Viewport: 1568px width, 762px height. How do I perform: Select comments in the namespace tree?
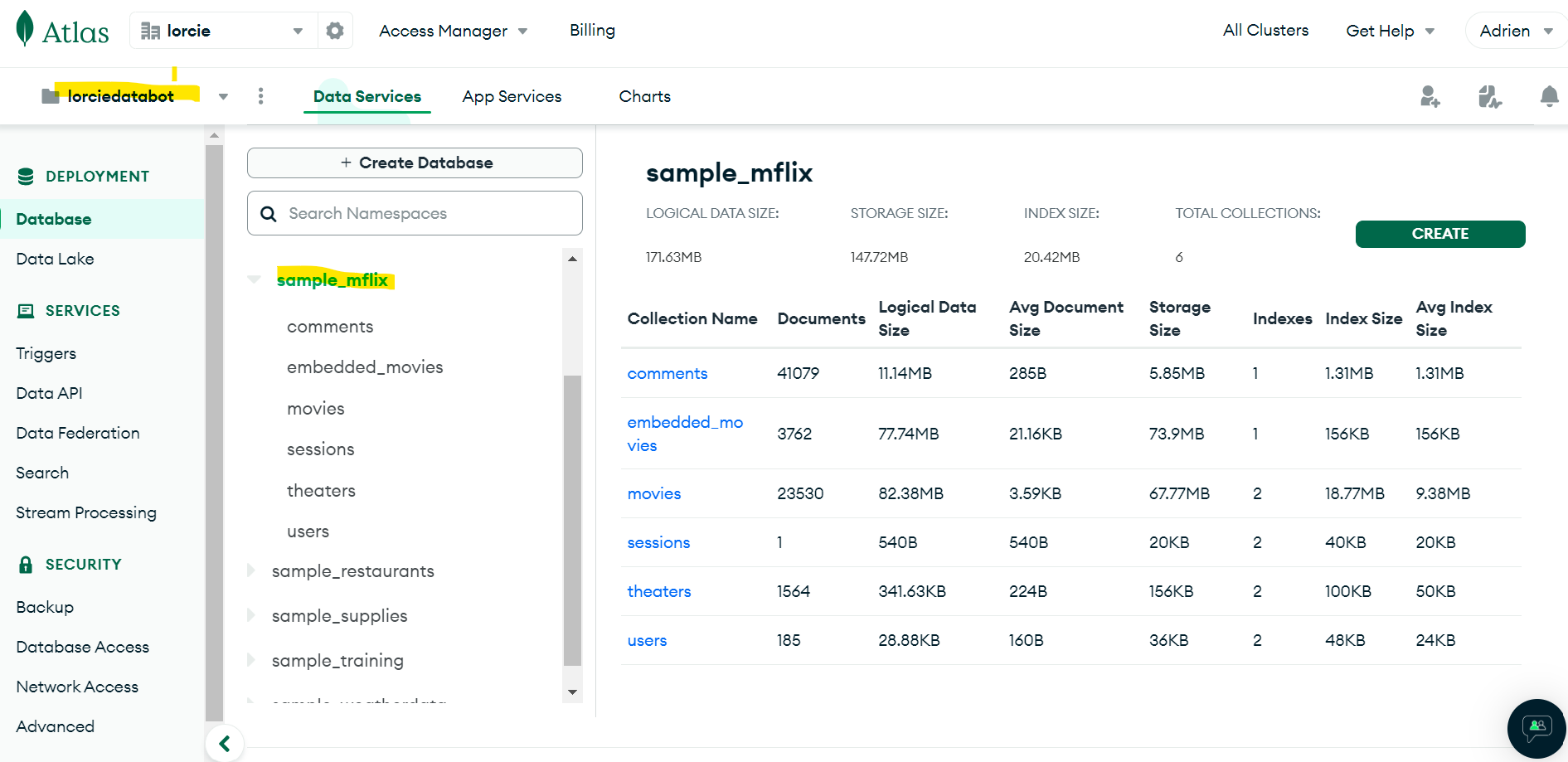pyautogui.click(x=330, y=327)
